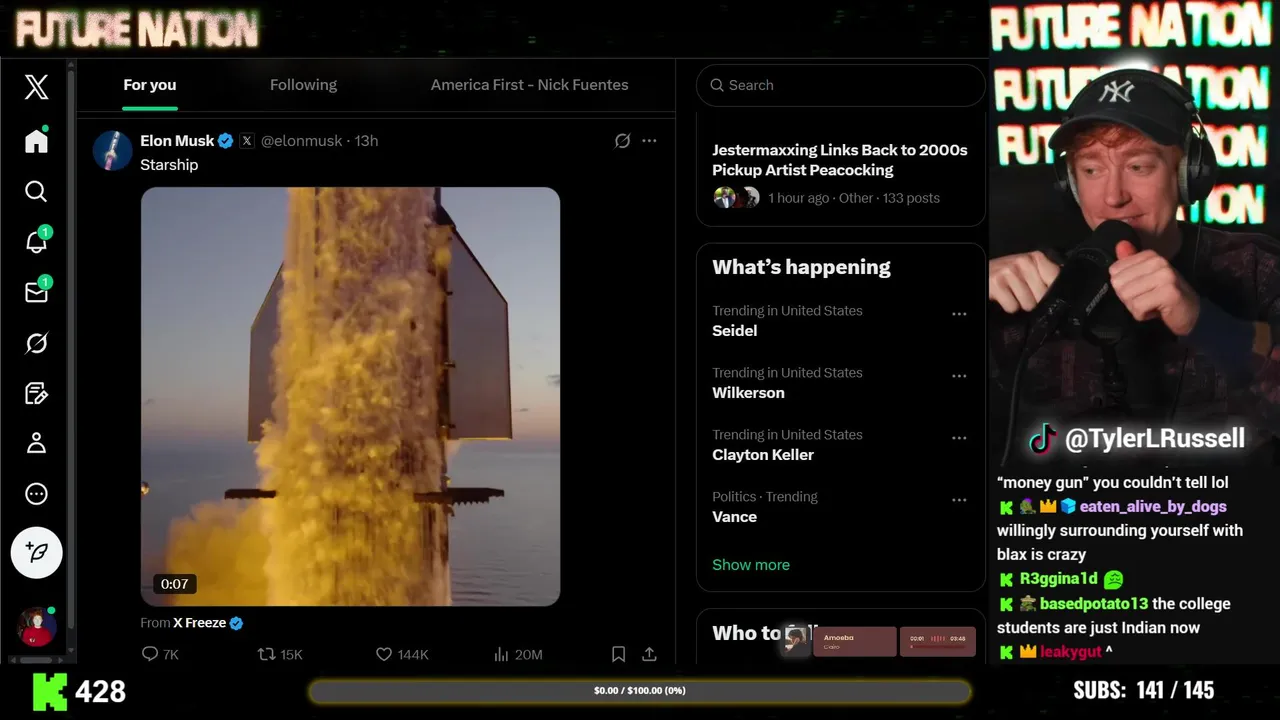Open the More circle icon in sidebar
The image size is (1280, 720).
click(36, 493)
